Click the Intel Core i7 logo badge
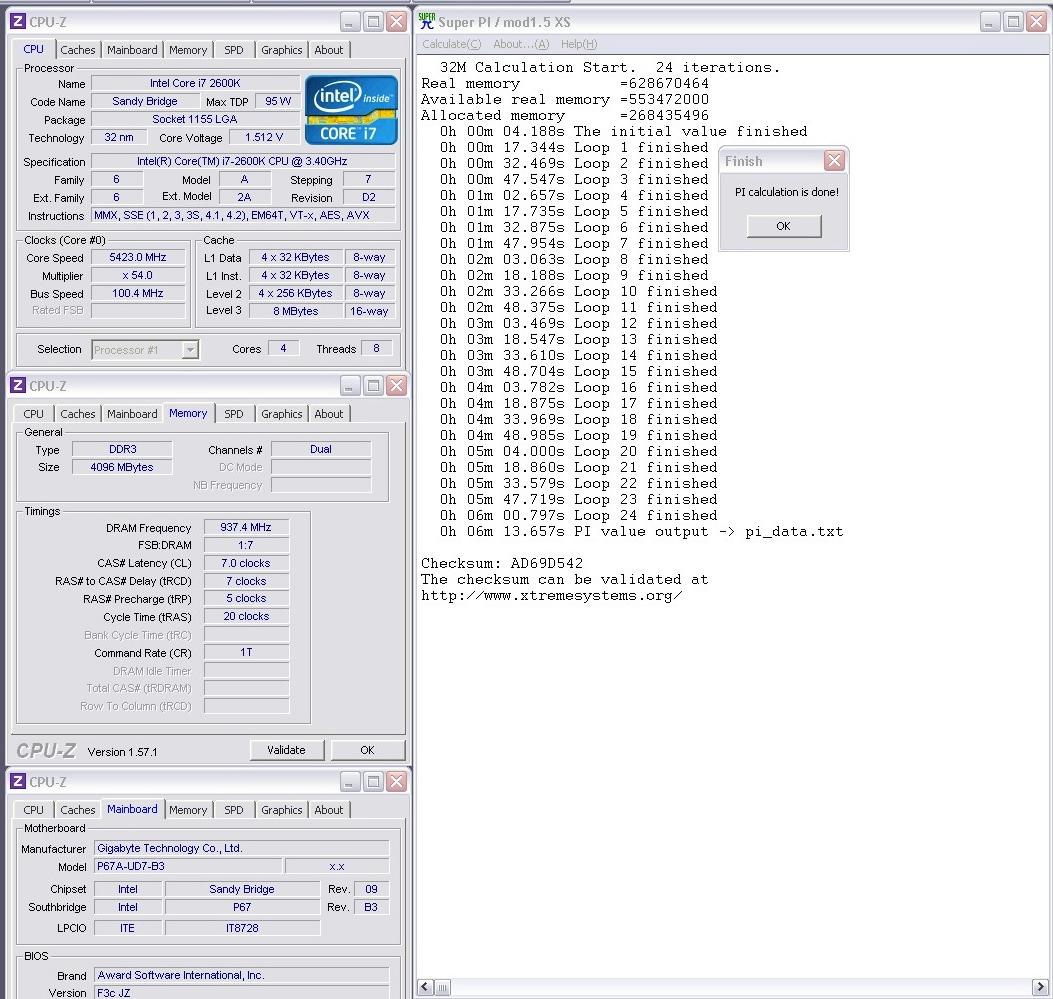This screenshot has width=1053, height=999. (x=351, y=110)
